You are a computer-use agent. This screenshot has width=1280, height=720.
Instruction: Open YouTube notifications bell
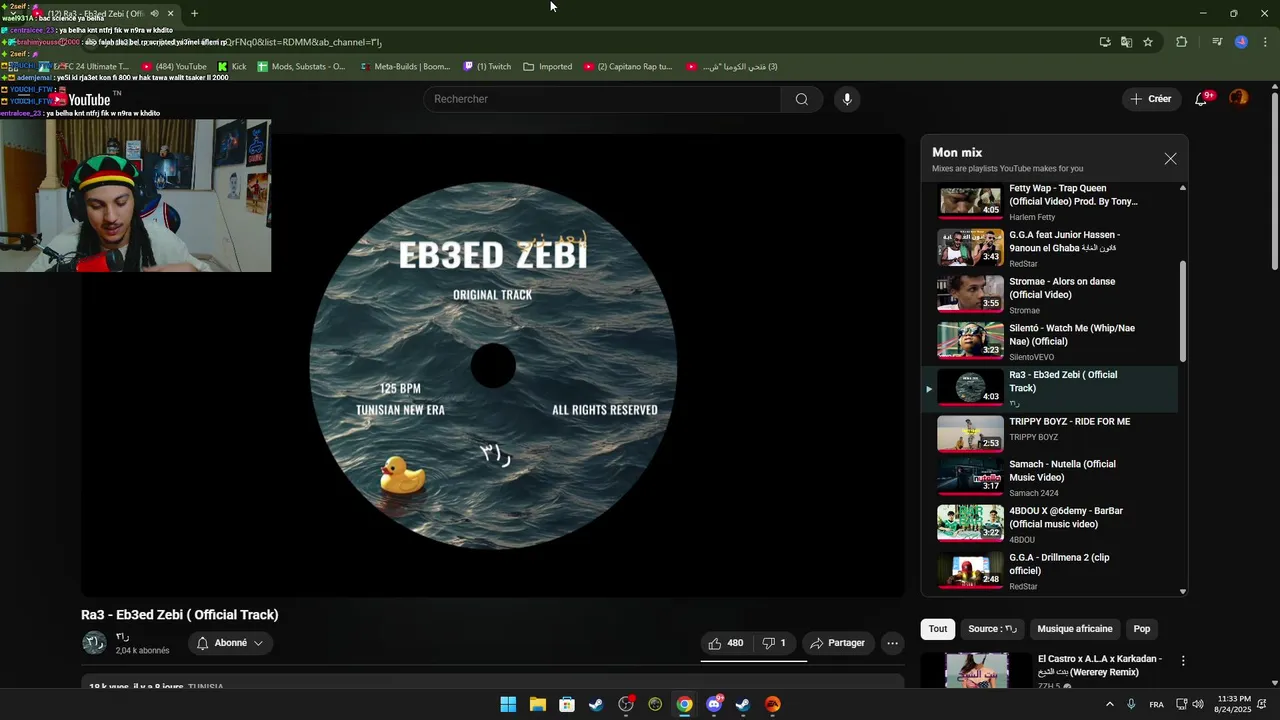[1201, 99]
